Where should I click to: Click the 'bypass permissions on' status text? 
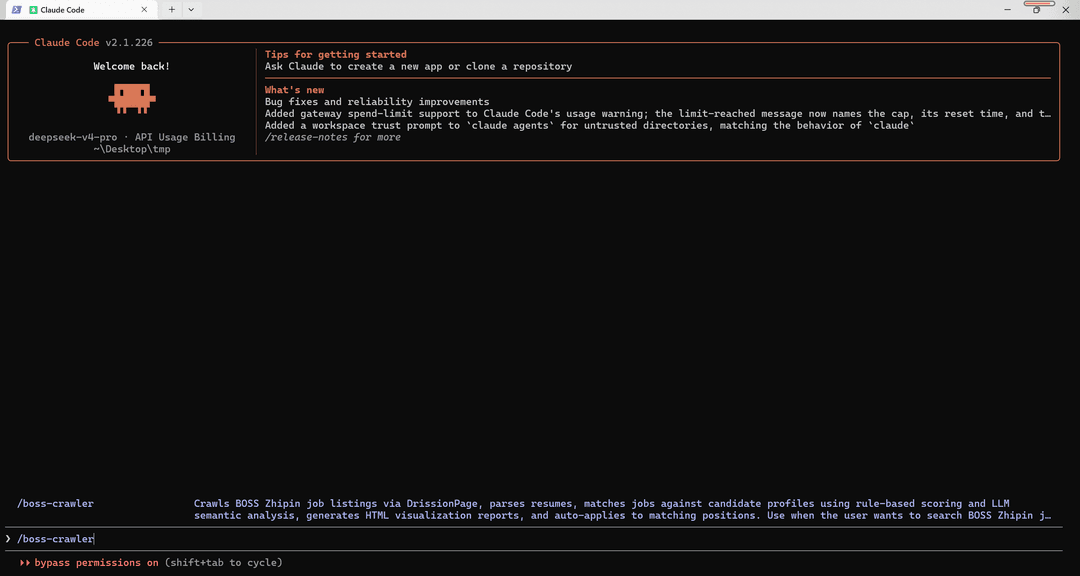click(x=96, y=562)
